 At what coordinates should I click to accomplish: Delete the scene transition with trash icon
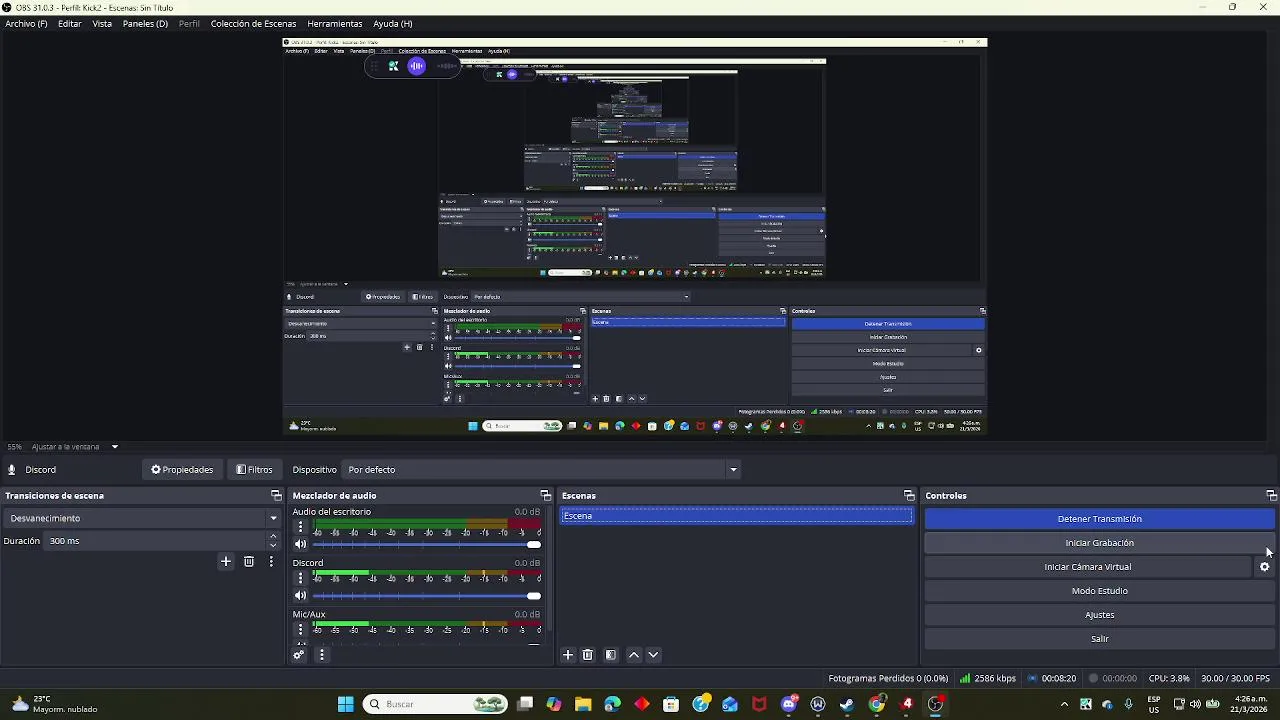(x=249, y=562)
